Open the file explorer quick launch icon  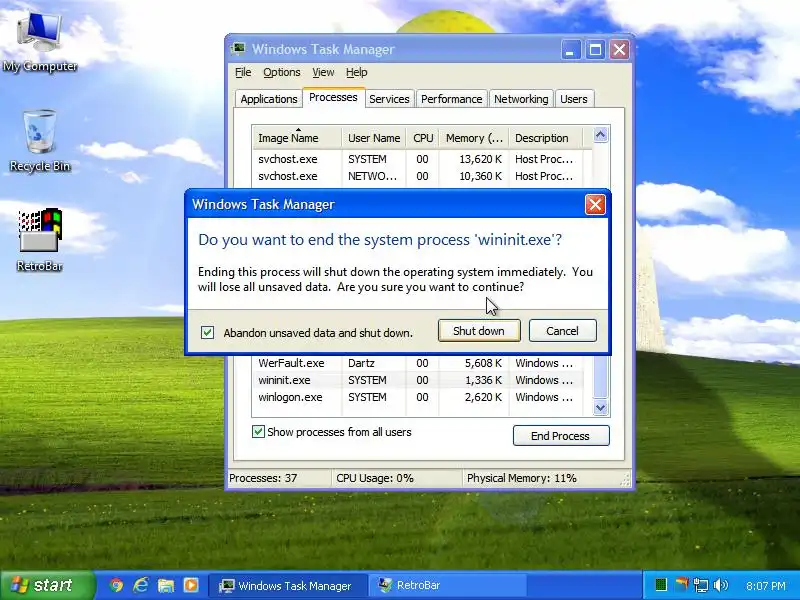pyautogui.click(x=166, y=585)
